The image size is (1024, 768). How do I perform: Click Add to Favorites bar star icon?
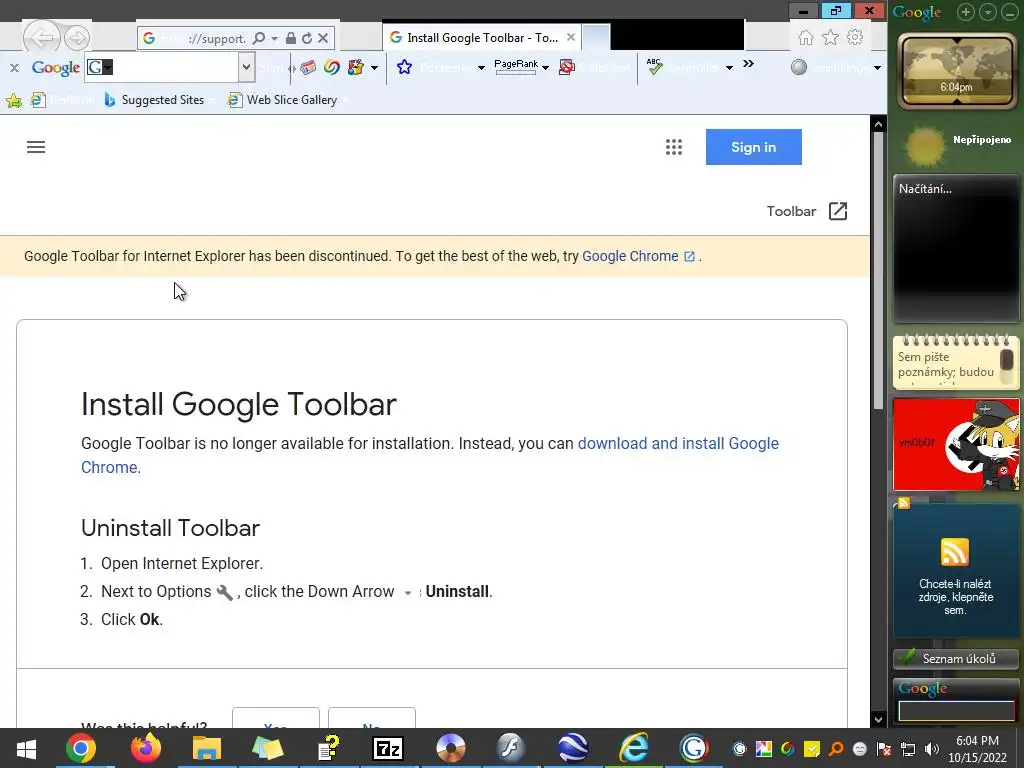coord(14,100)
